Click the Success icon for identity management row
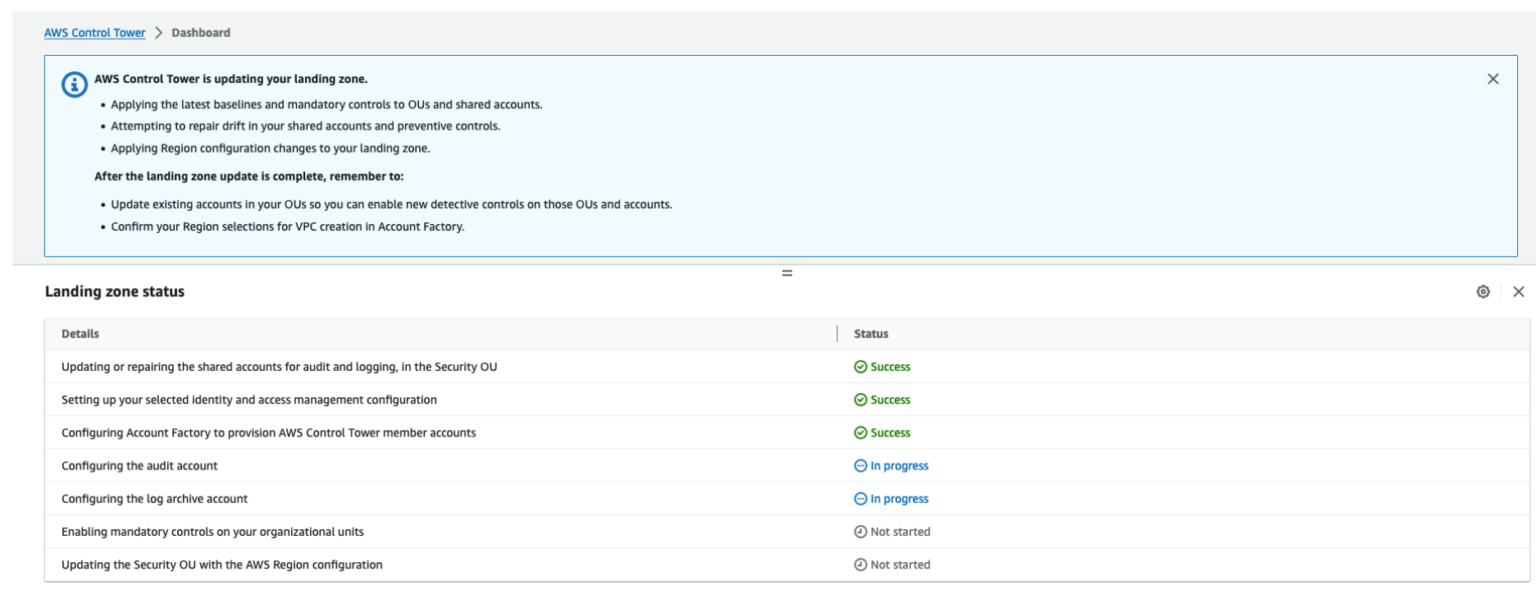Viewport: 1536px width, 599px height. 859,399
